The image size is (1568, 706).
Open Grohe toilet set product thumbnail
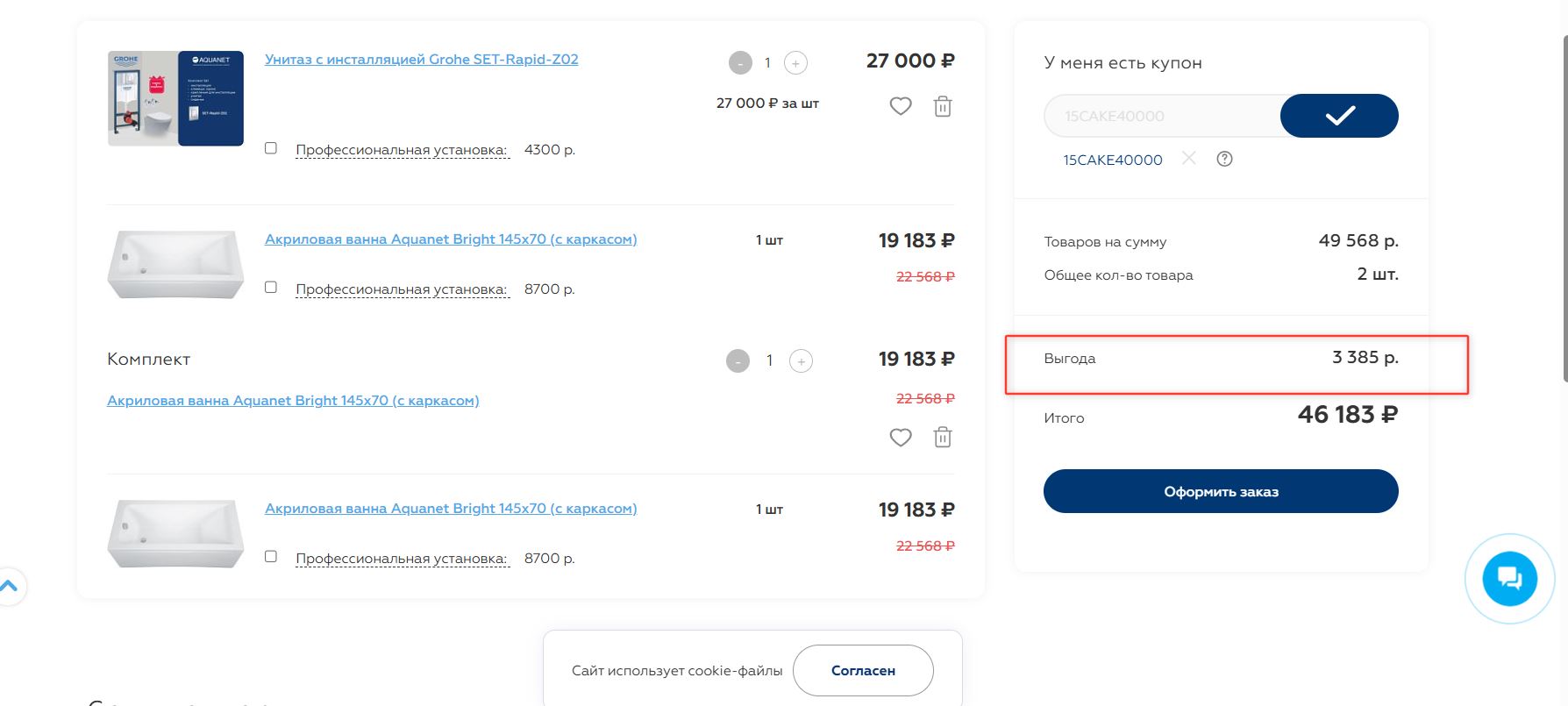pos(175,98)
